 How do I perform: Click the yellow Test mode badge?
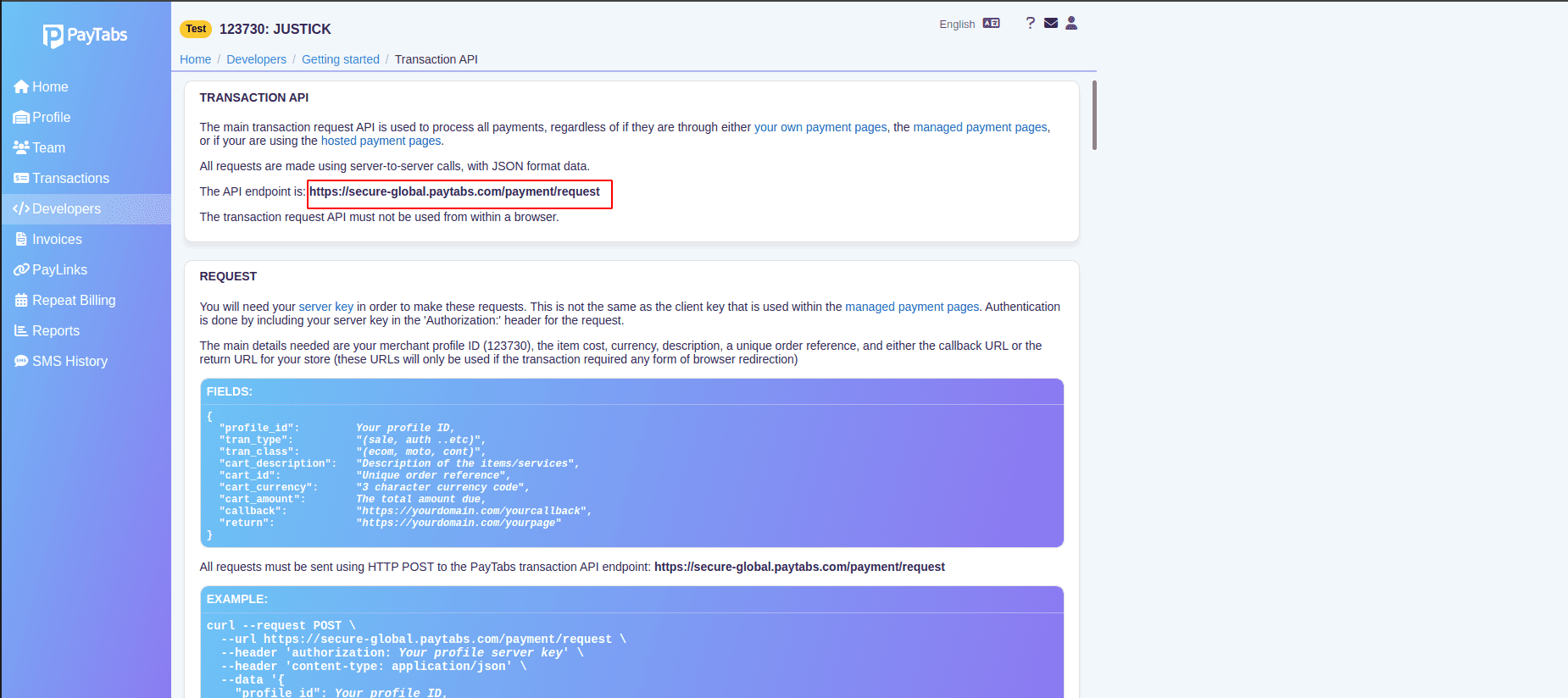[x=196, y=29]
